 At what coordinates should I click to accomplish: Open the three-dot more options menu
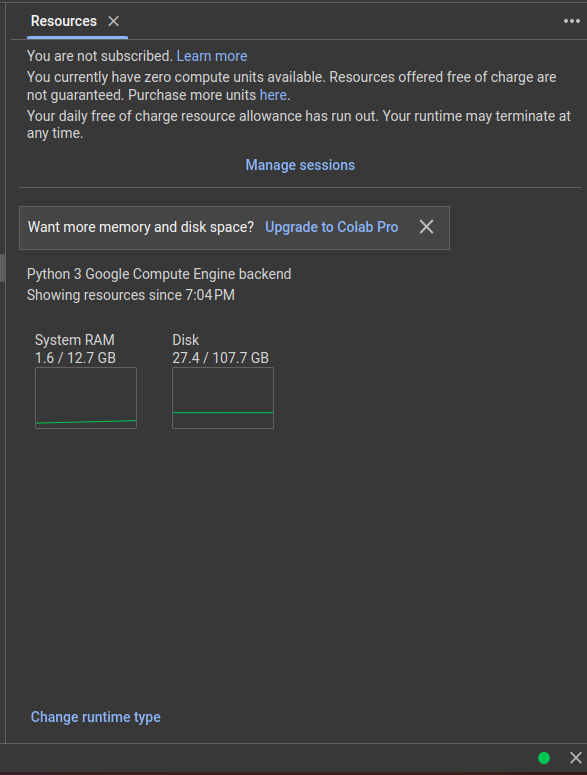tap(572, 21)
